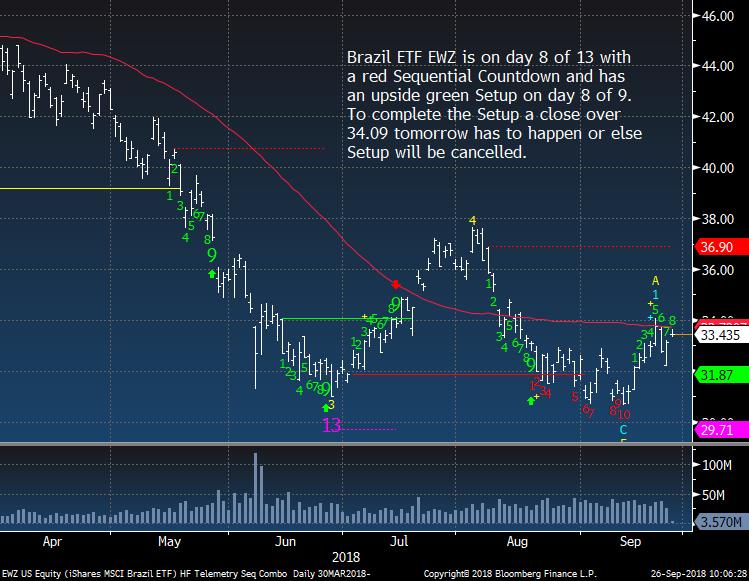
Task: Select the red 10 countdown marker
Action: coord(624,415)
